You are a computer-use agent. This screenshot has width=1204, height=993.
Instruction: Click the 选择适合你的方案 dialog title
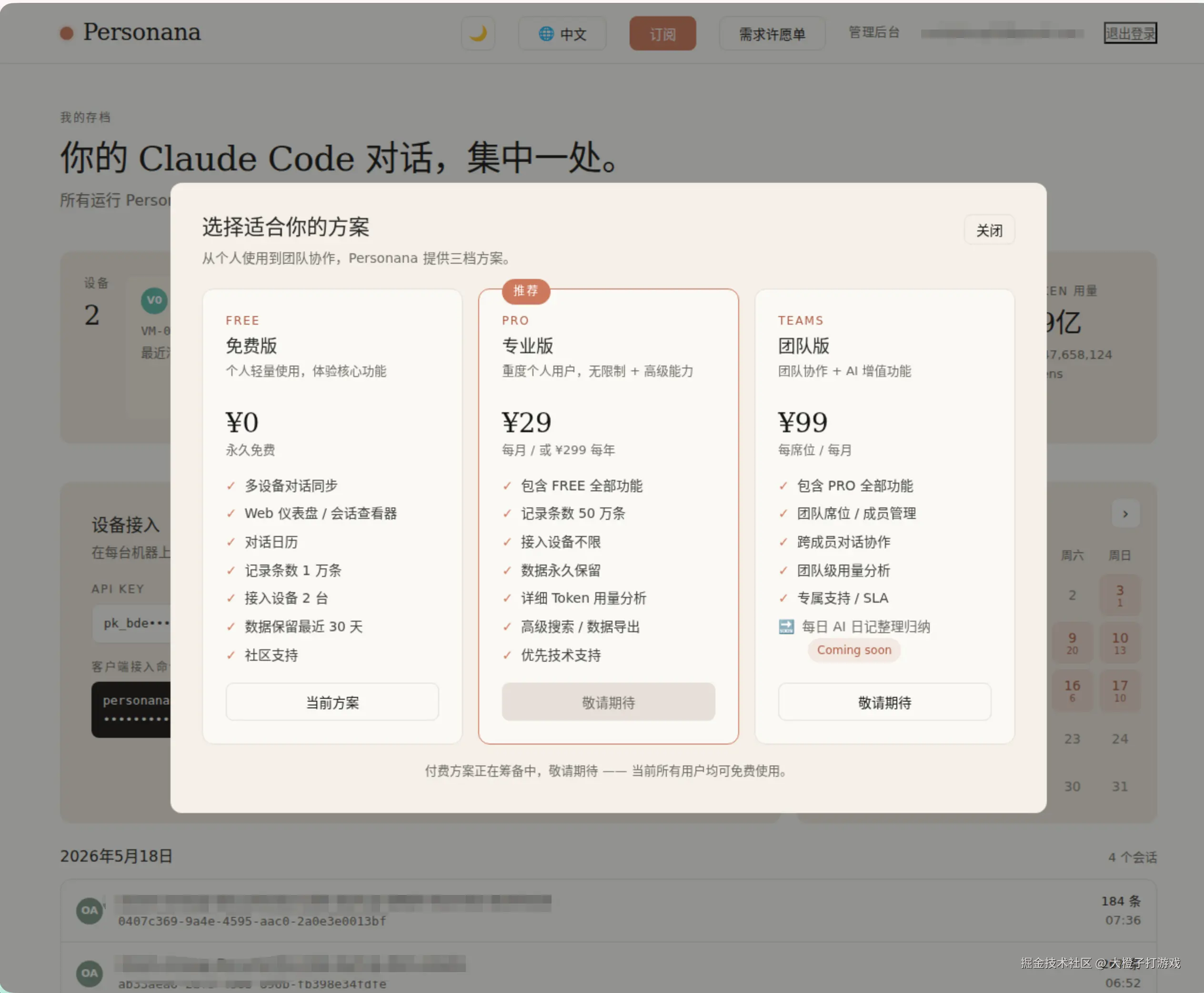point(286,227)
